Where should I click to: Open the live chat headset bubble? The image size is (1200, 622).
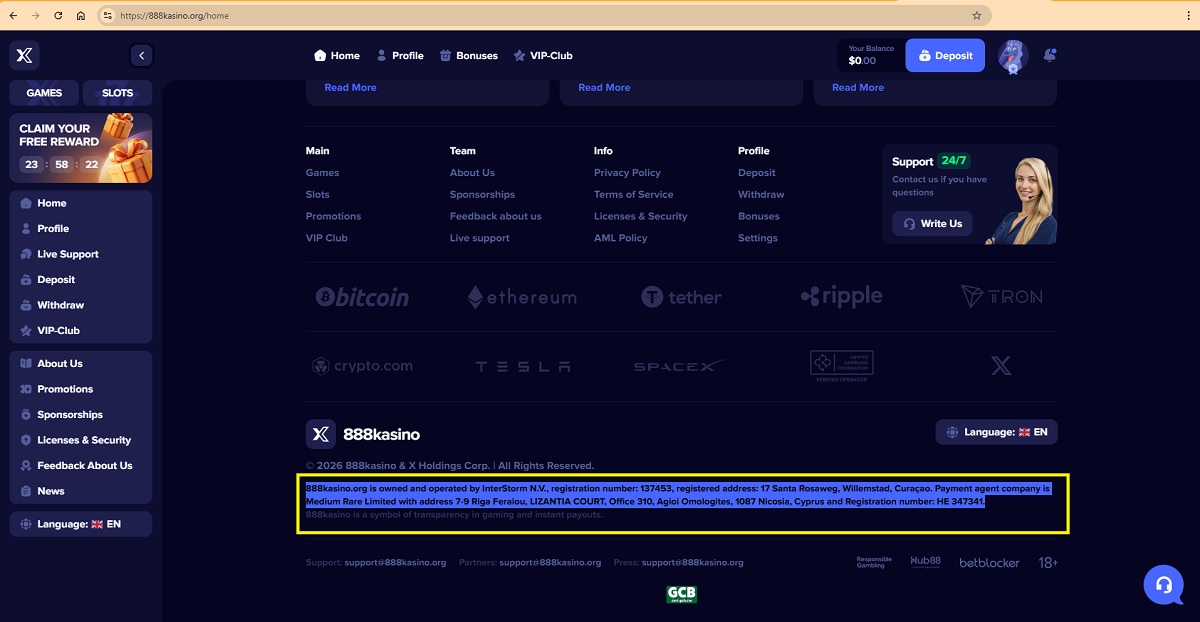pos(1163,585)
